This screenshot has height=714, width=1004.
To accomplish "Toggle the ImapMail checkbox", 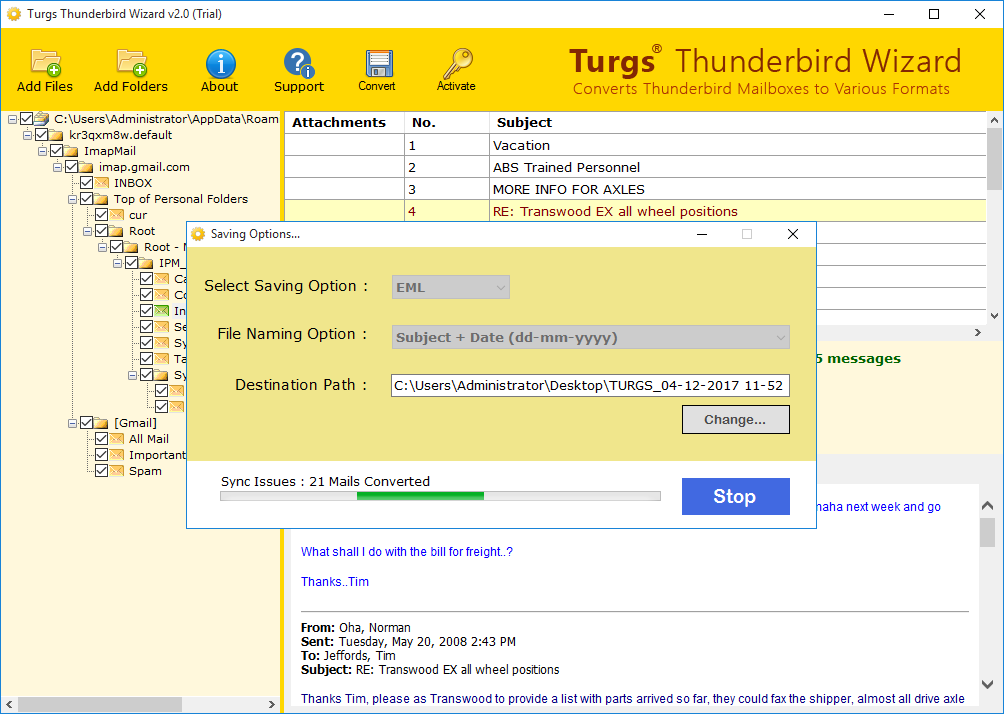I will coord(56,151).
